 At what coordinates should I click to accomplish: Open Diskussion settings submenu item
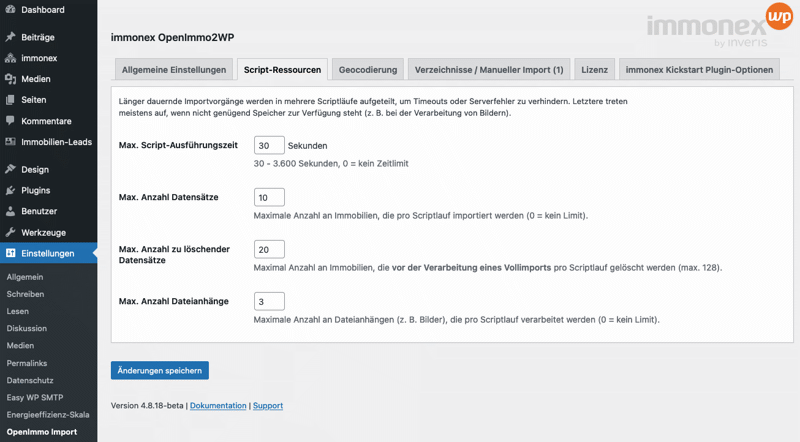point(27,328)
